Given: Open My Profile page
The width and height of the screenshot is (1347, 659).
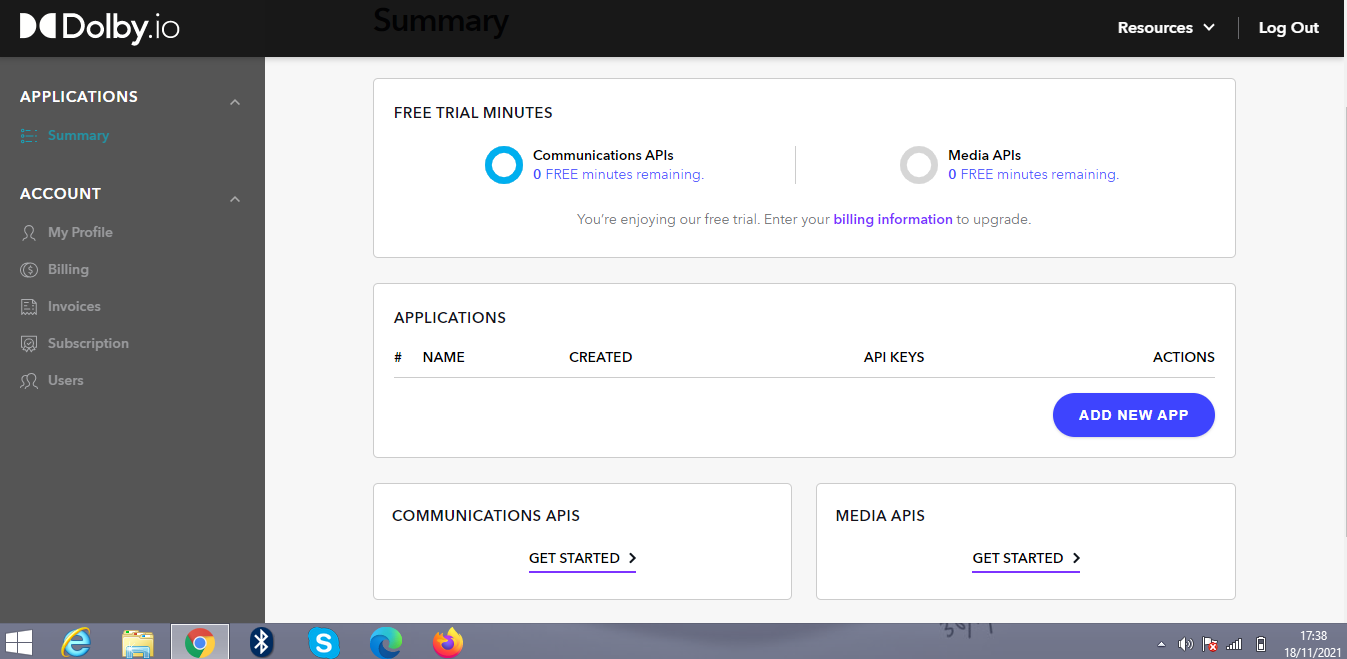Looking at the screenshot, I should coord(80,232).
